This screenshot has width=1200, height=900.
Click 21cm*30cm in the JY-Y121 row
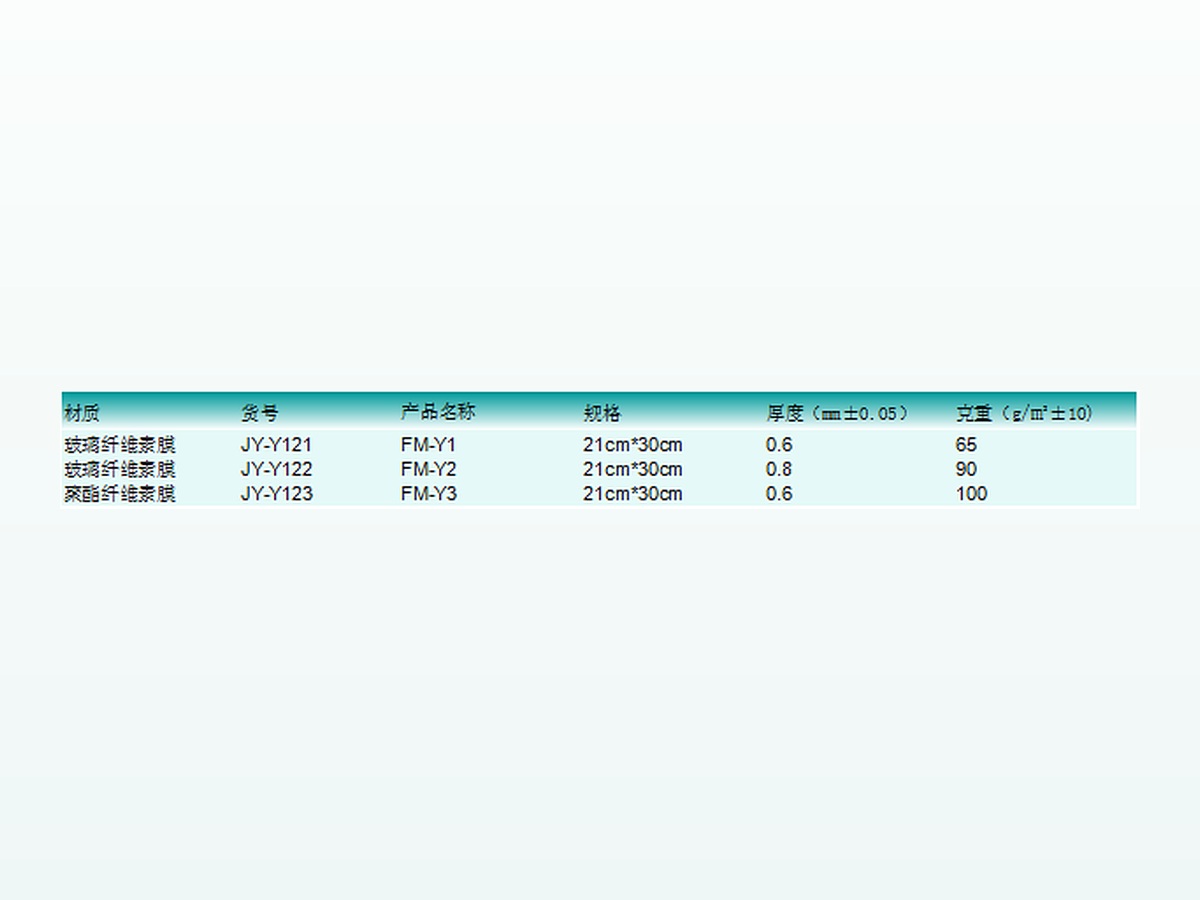coord(633,445)
